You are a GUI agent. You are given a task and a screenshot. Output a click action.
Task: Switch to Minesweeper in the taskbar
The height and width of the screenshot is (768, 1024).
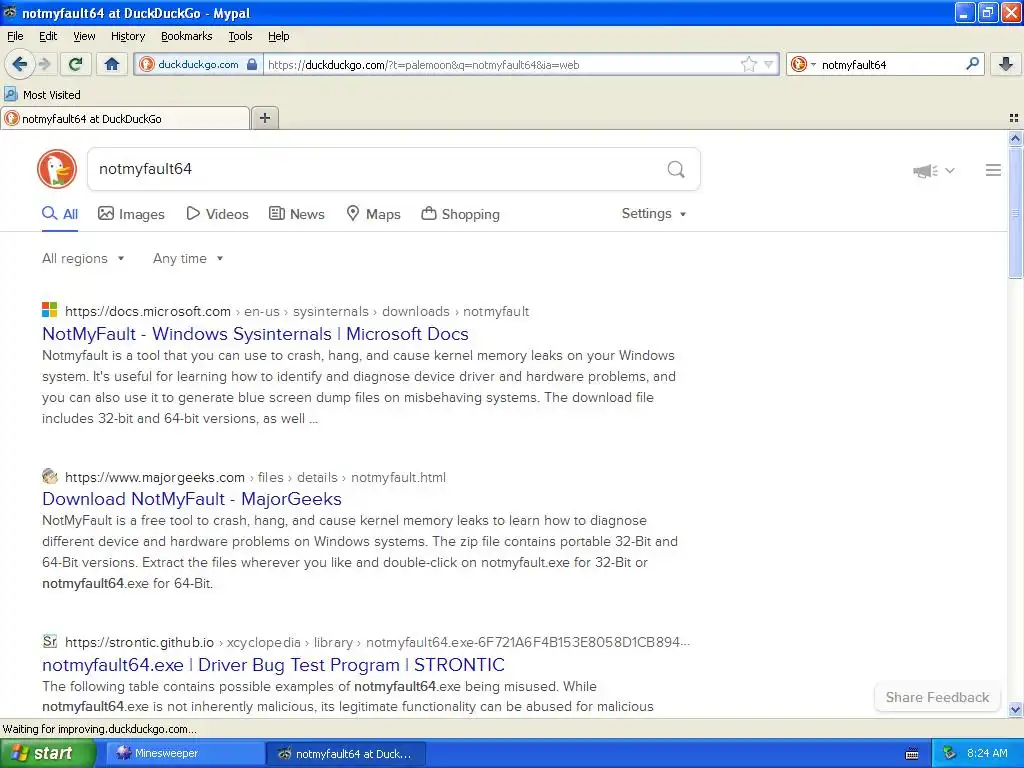coord(184,754)
